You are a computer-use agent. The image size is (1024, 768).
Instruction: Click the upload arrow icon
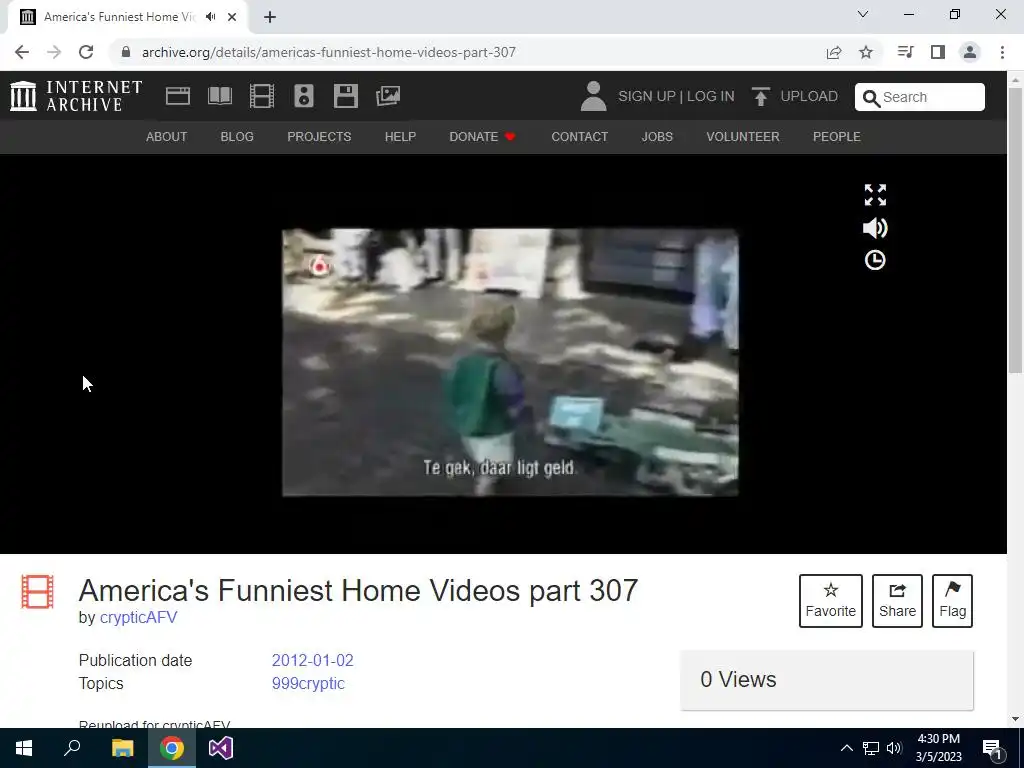point(760,97)
